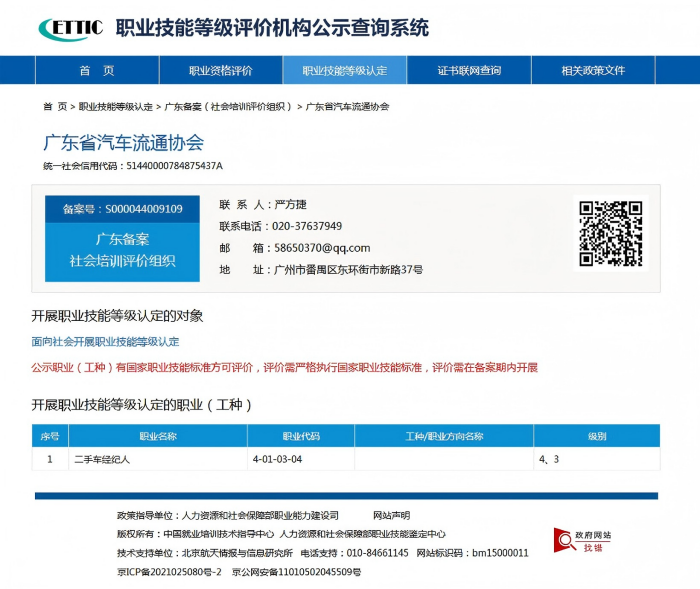Click the QR code image

tap(610, 233)
